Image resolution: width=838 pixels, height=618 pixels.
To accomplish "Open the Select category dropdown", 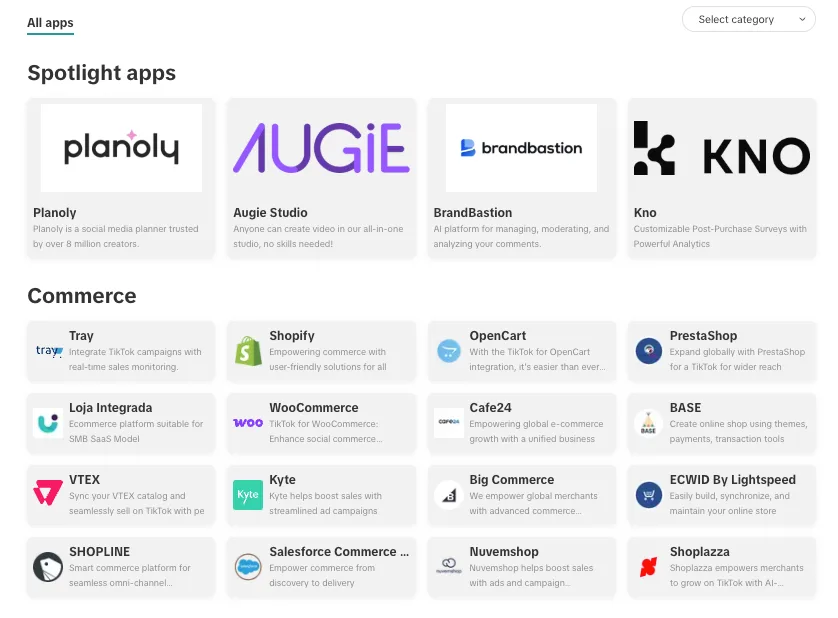I will pos(748,19).
